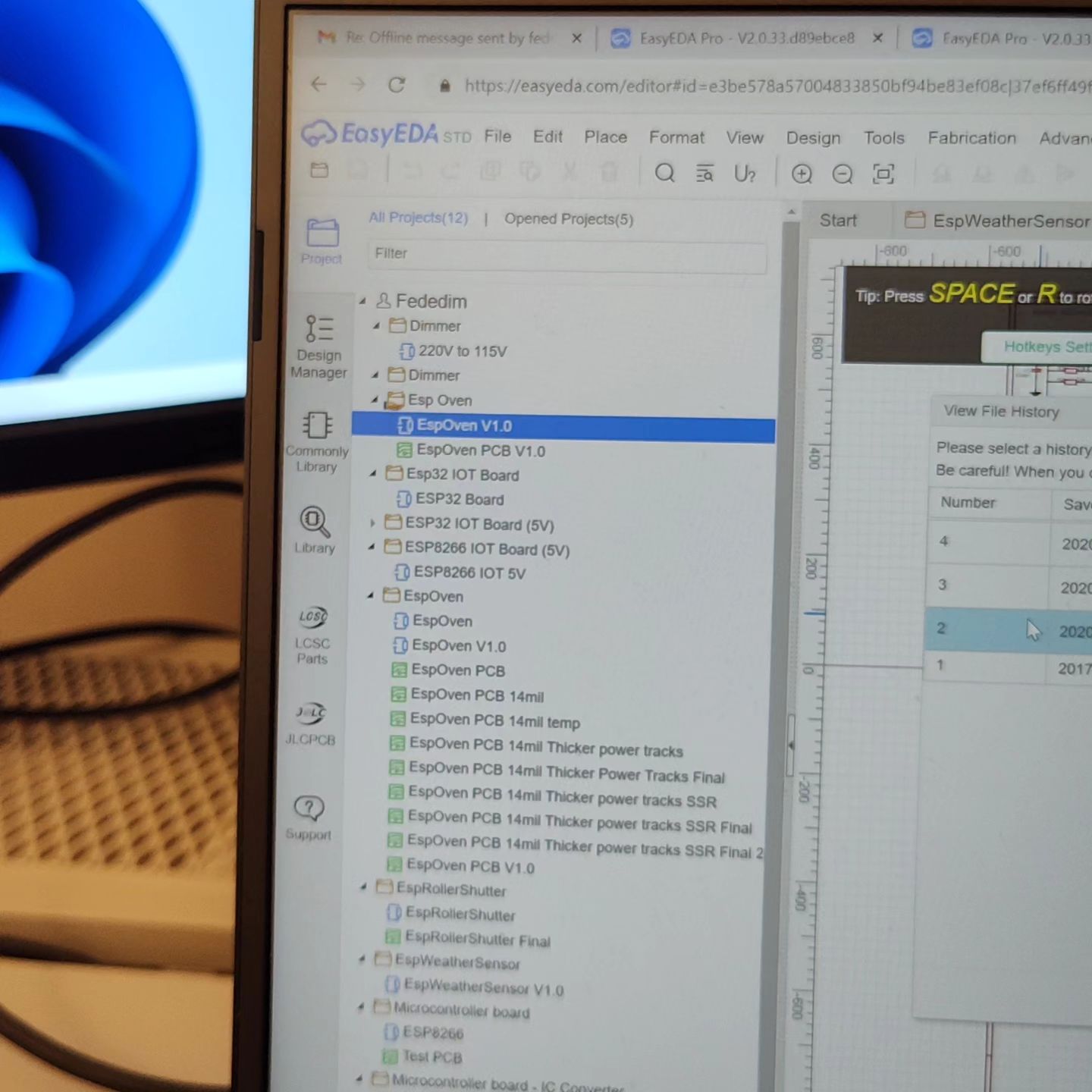Open the Edit menu

[x=548, y=136]
